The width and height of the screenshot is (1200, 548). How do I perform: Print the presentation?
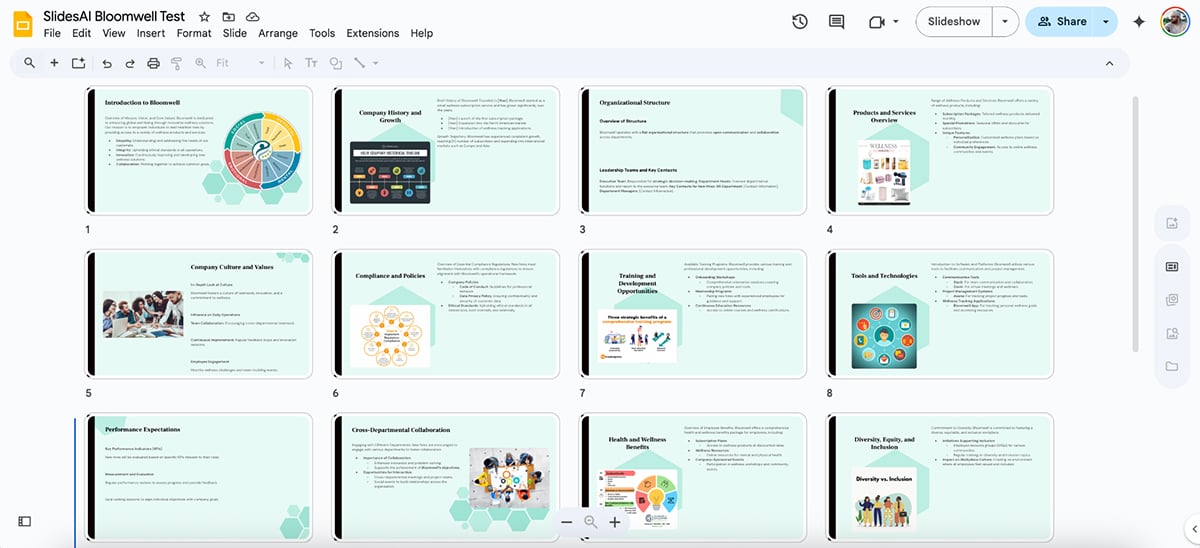pyautogui.click(x=153, y=63)
